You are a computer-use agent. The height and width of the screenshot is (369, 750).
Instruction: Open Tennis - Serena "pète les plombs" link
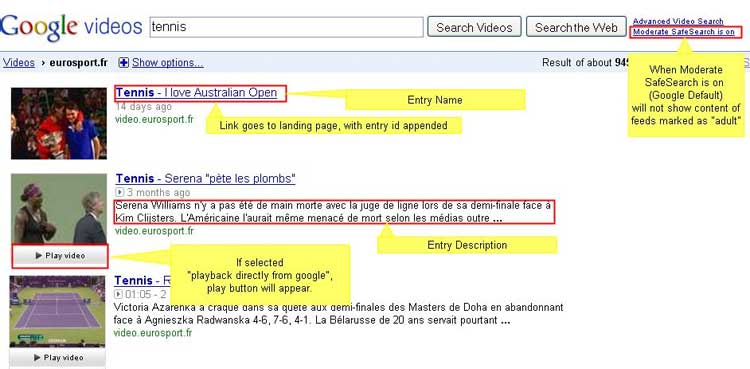pyautogui.click(x=205, y=179)
